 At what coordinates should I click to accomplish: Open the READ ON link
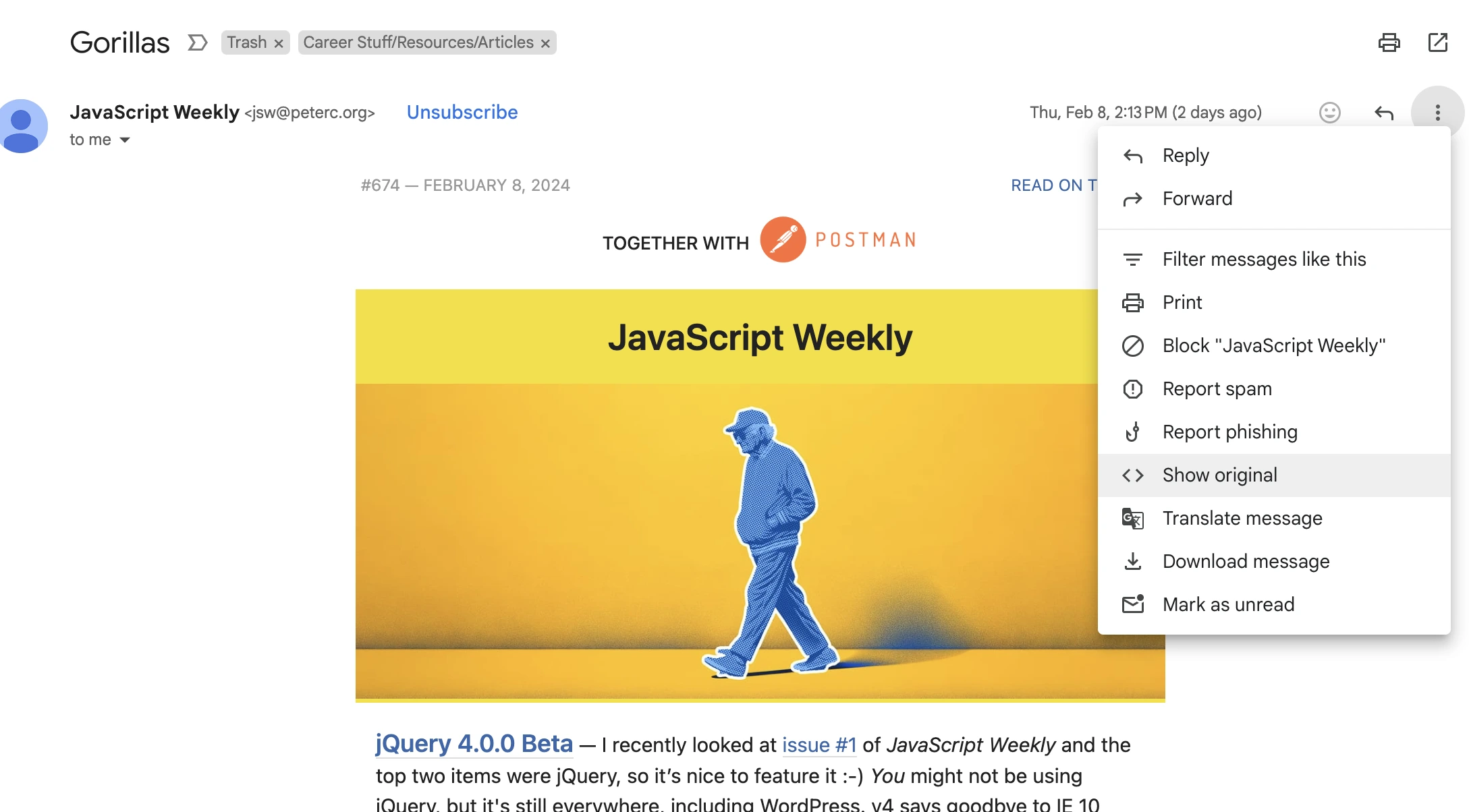1054,185
